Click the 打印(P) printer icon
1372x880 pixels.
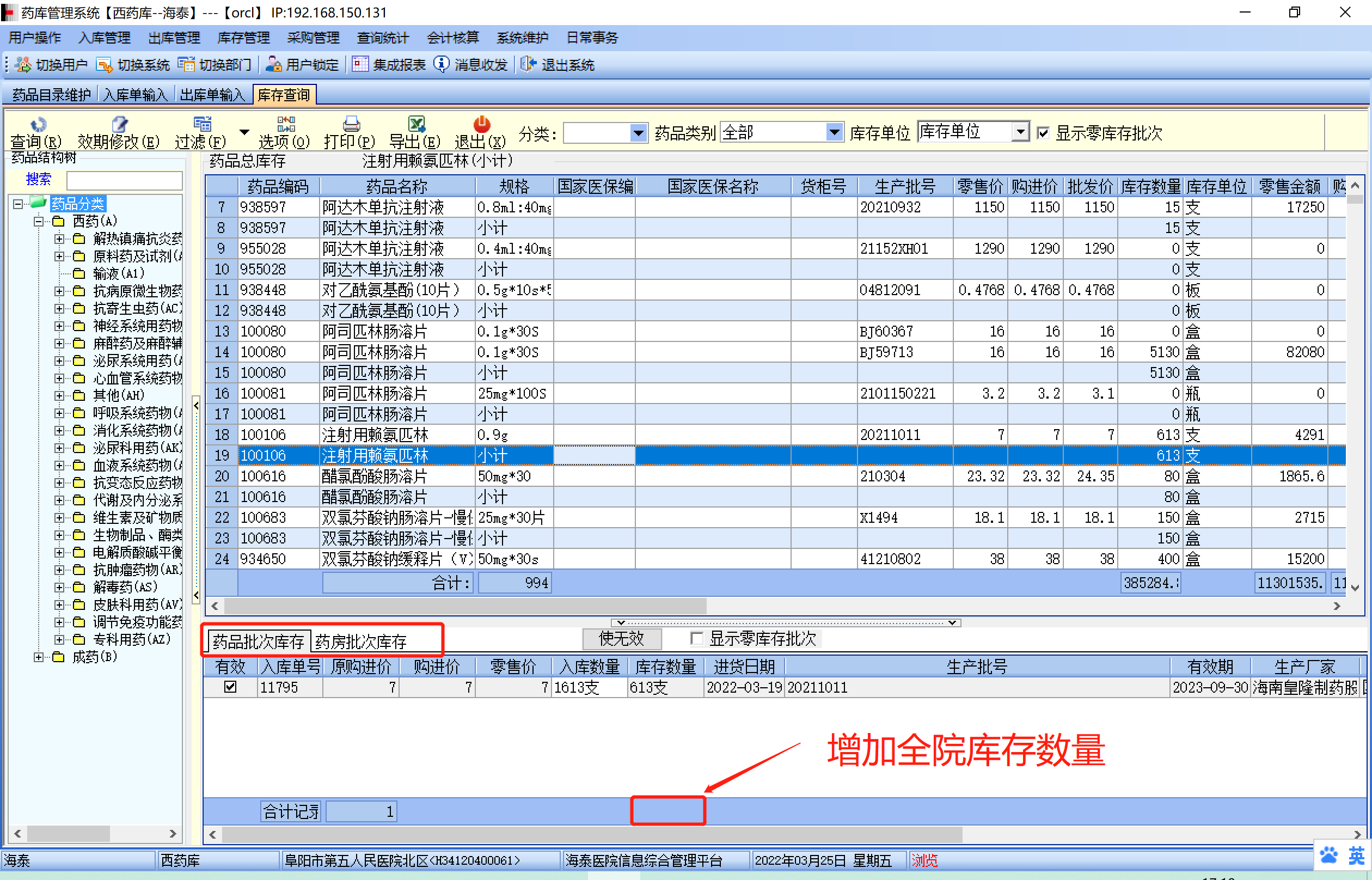pos(351,125)
